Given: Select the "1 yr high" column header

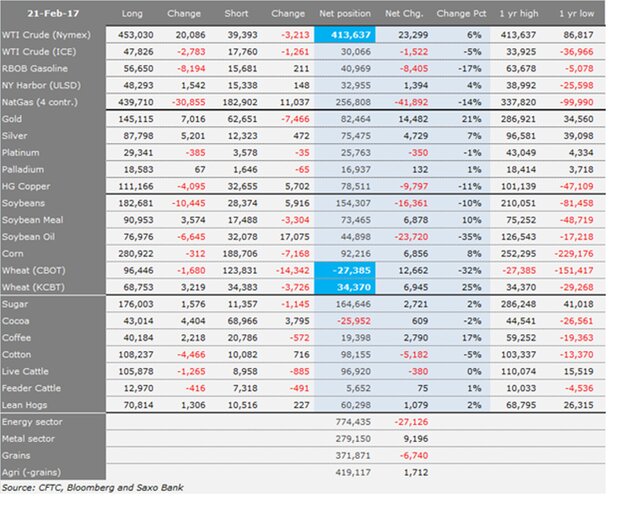Looking at the screenshot, I should click(522, 14).
